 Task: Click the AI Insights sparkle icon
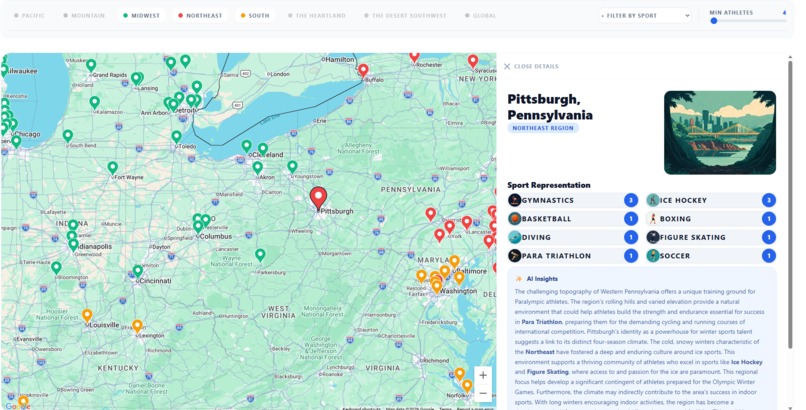(x=519, y=279)
